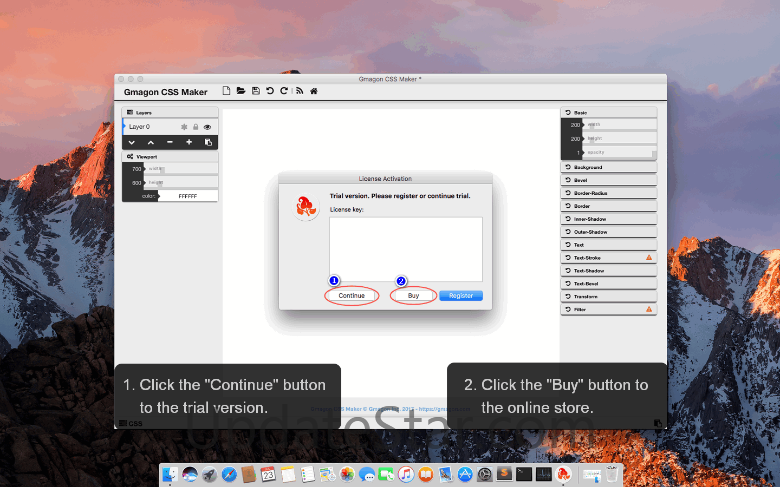Expand the Text-Bevel section
The image size is (780, 487).
coord(608,284)
